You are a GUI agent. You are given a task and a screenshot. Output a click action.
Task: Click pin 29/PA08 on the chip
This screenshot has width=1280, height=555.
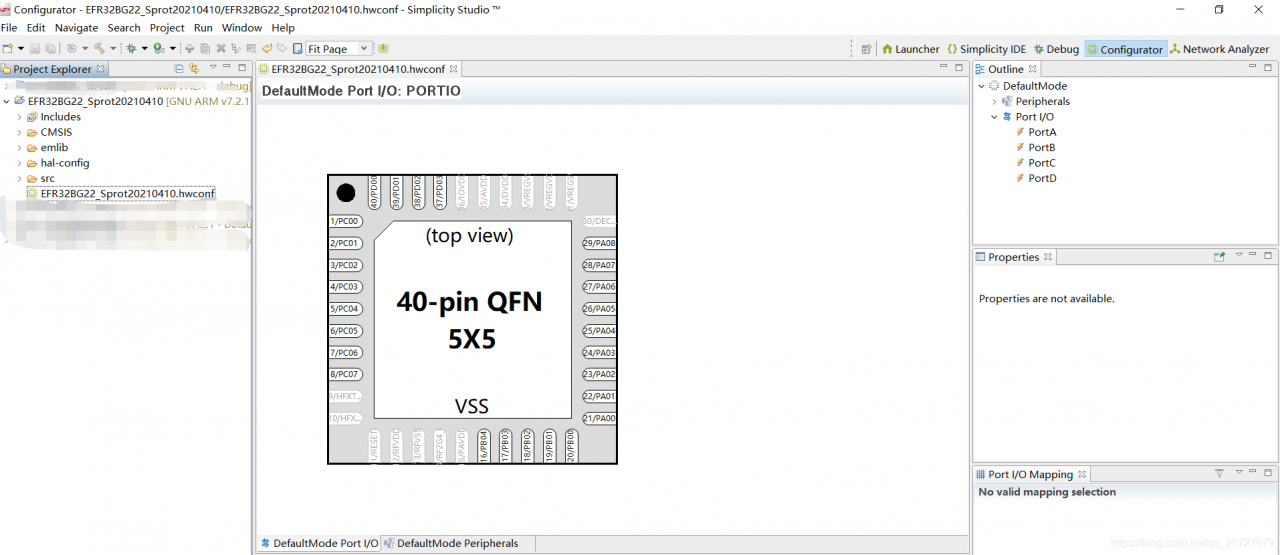pos(600,243)
